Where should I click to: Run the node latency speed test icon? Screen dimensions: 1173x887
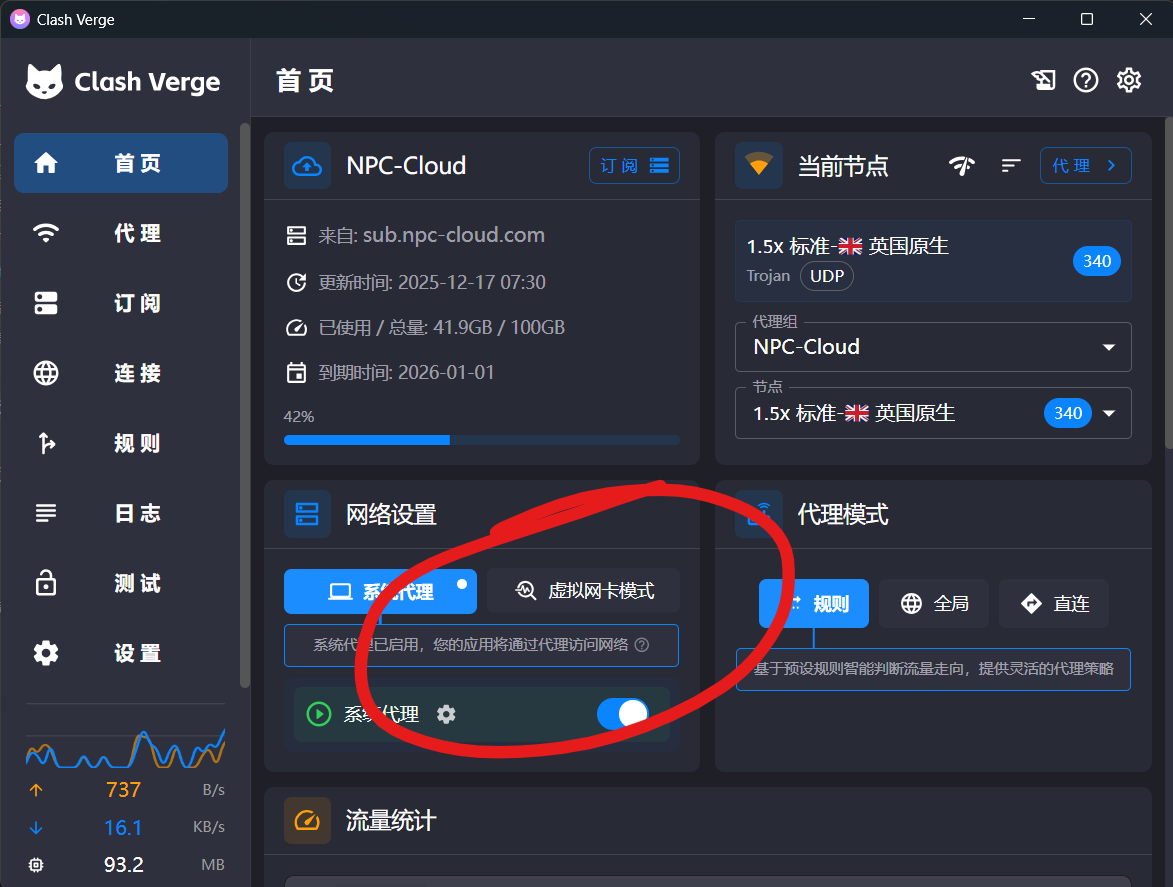coord(962,166)
